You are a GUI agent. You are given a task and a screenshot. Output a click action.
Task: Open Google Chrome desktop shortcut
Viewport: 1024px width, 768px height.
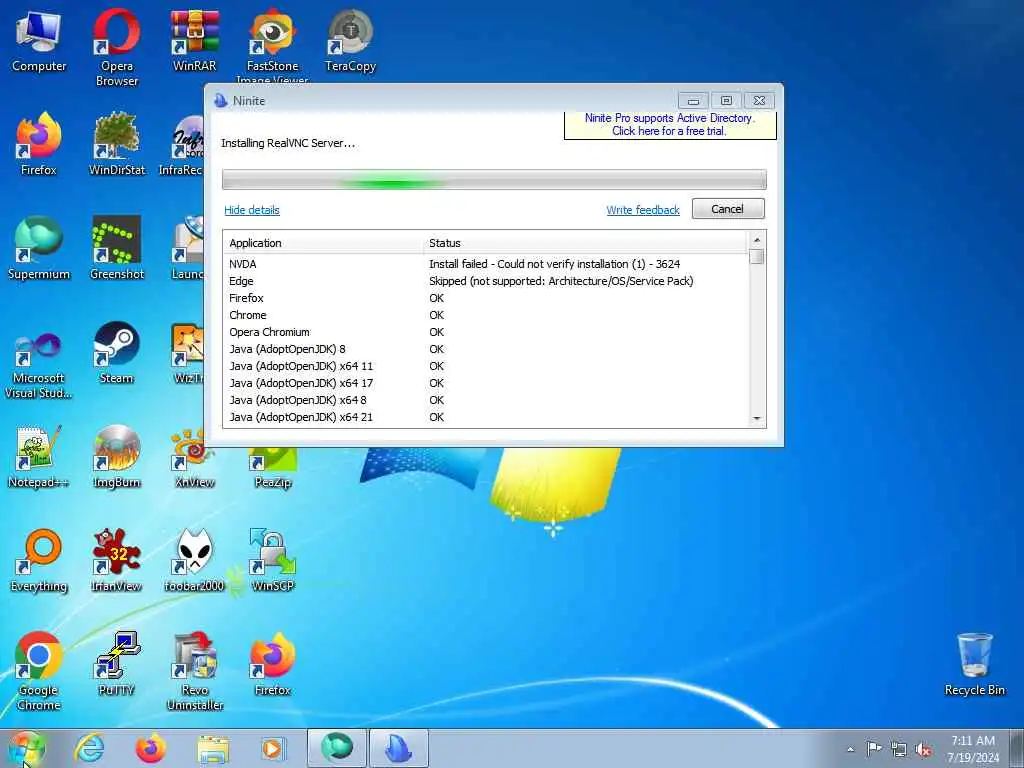click(x=39, y=671)
